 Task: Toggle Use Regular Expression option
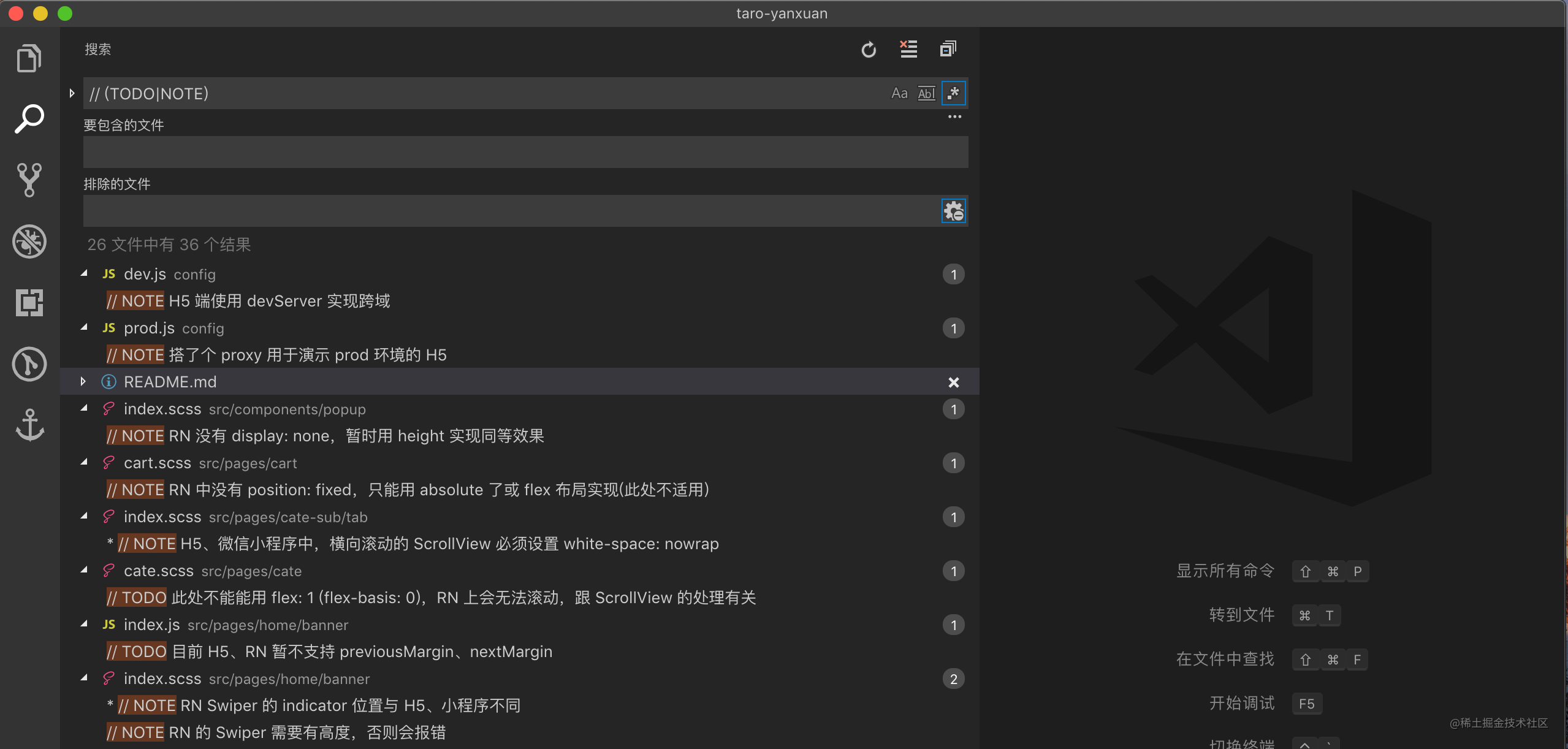tap(954, 93)
